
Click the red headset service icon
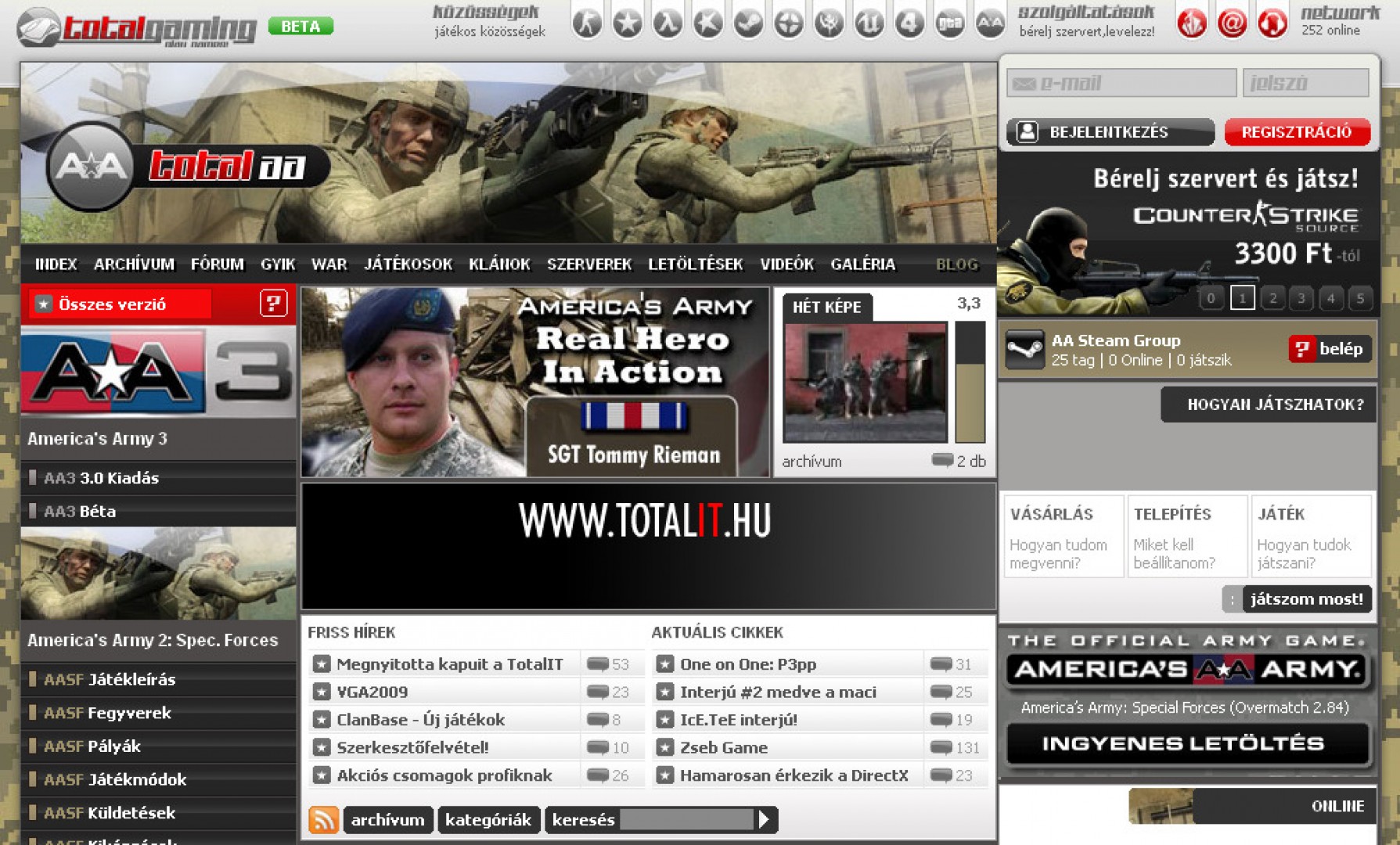pyautogui.click(x=1272, y=23)
